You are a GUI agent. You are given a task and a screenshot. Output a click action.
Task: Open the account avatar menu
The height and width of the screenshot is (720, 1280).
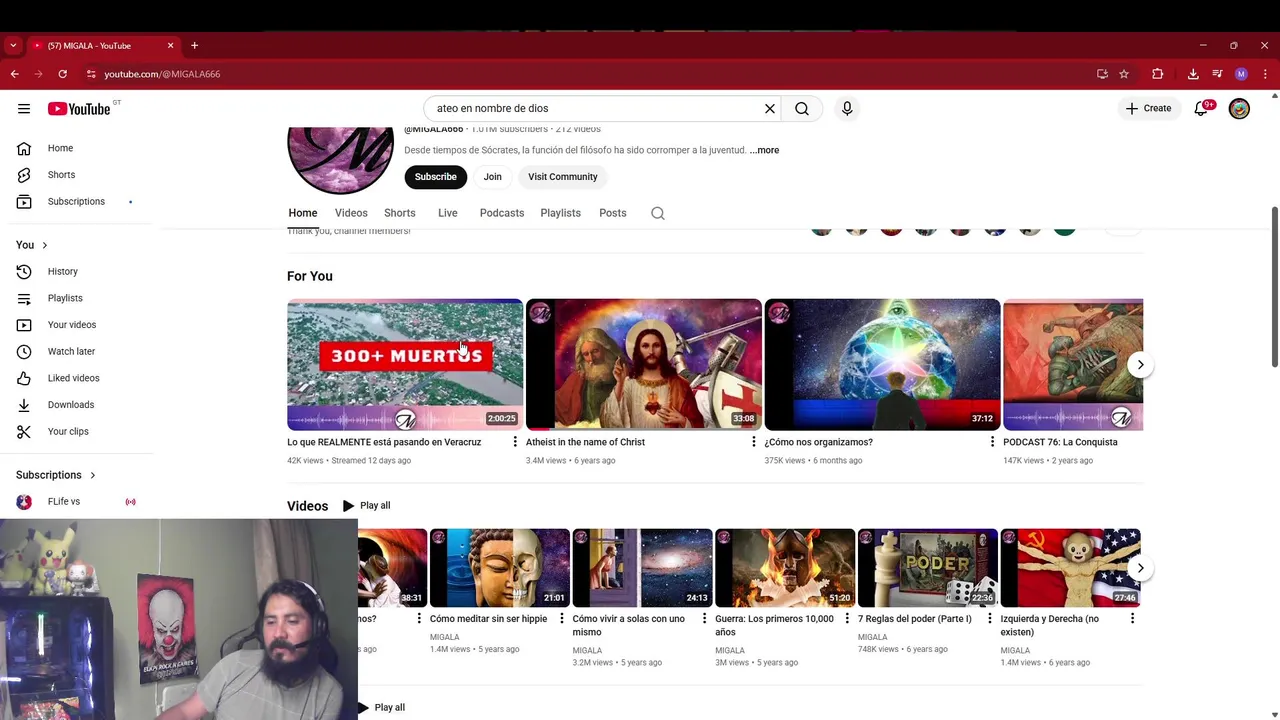1239,108
